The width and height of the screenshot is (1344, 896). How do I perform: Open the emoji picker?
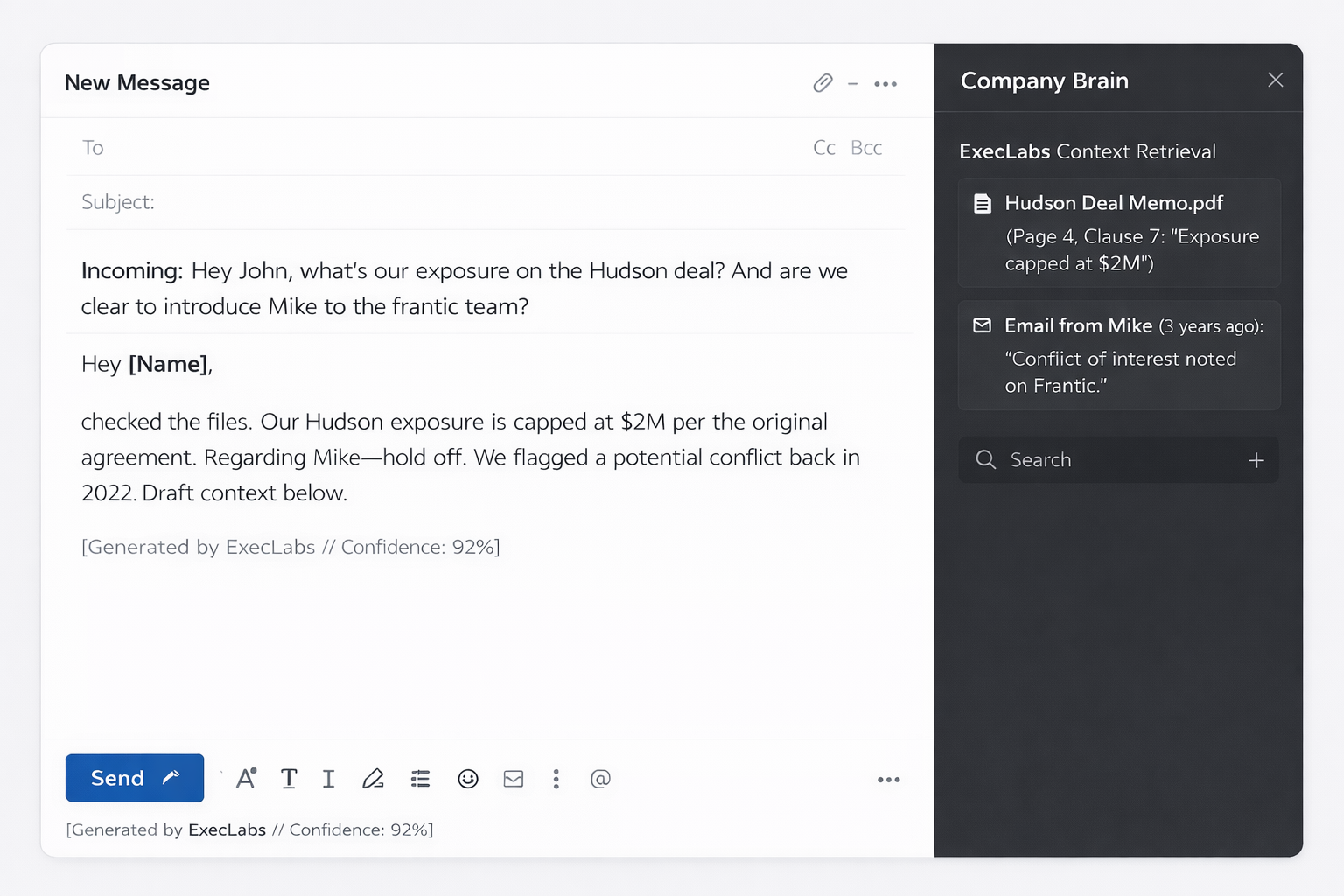[x=468, y=779]
